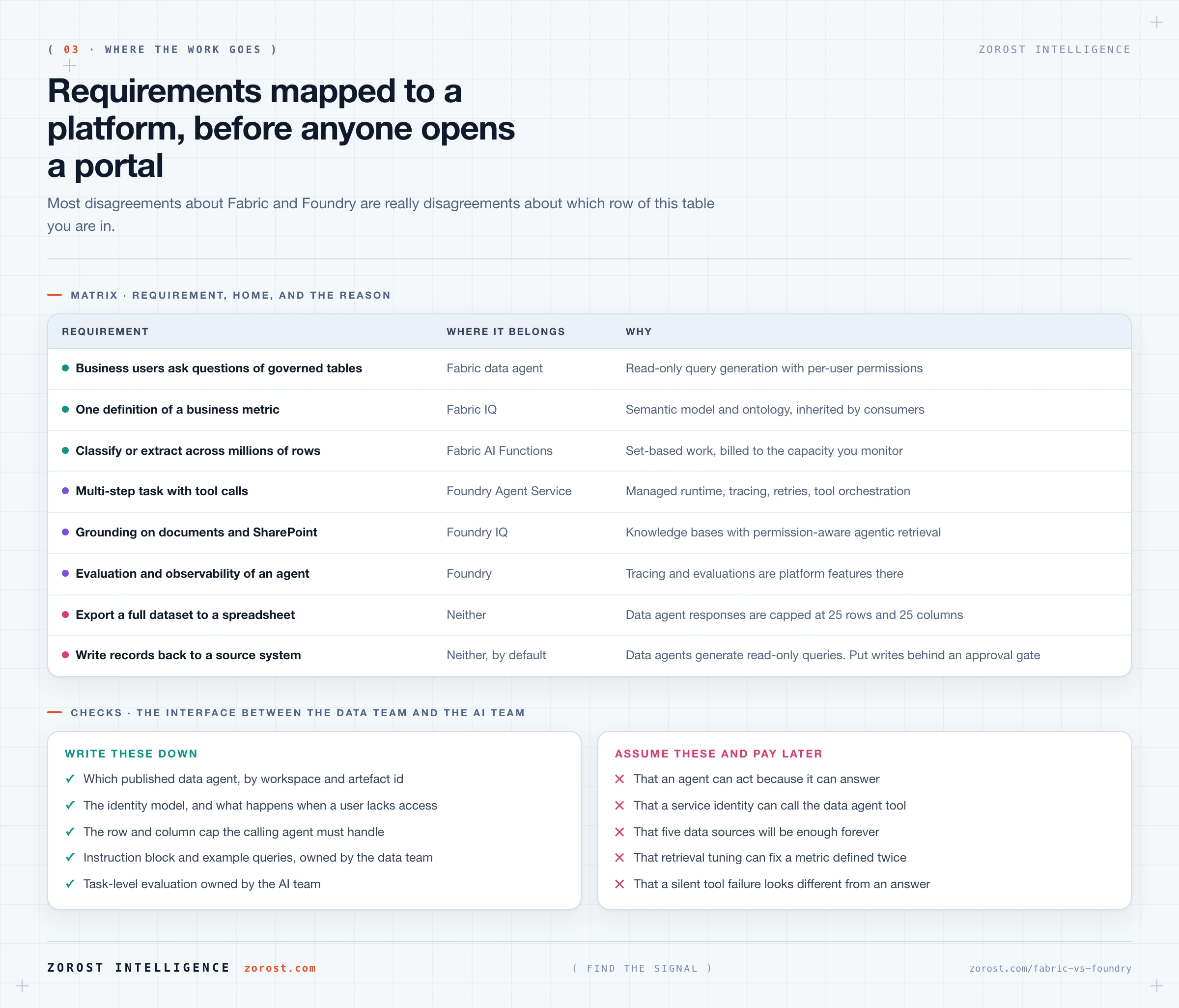Click 'Read-only query generation with per-user permissions'
The height and width of the screenshot is (1008, 1179).
click(x=774, y=368)
